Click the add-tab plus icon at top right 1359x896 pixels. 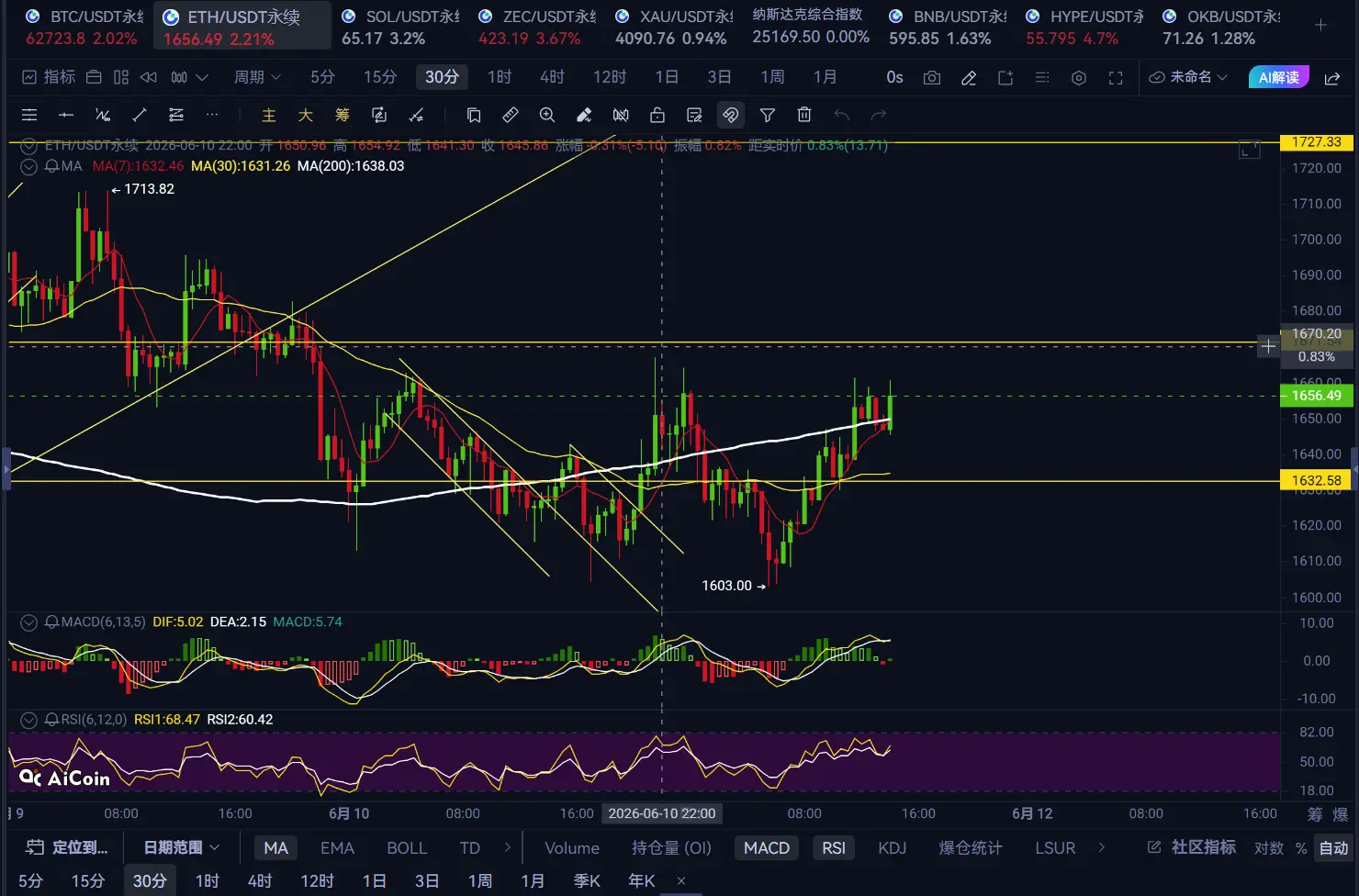click(x=1320, y=26)
